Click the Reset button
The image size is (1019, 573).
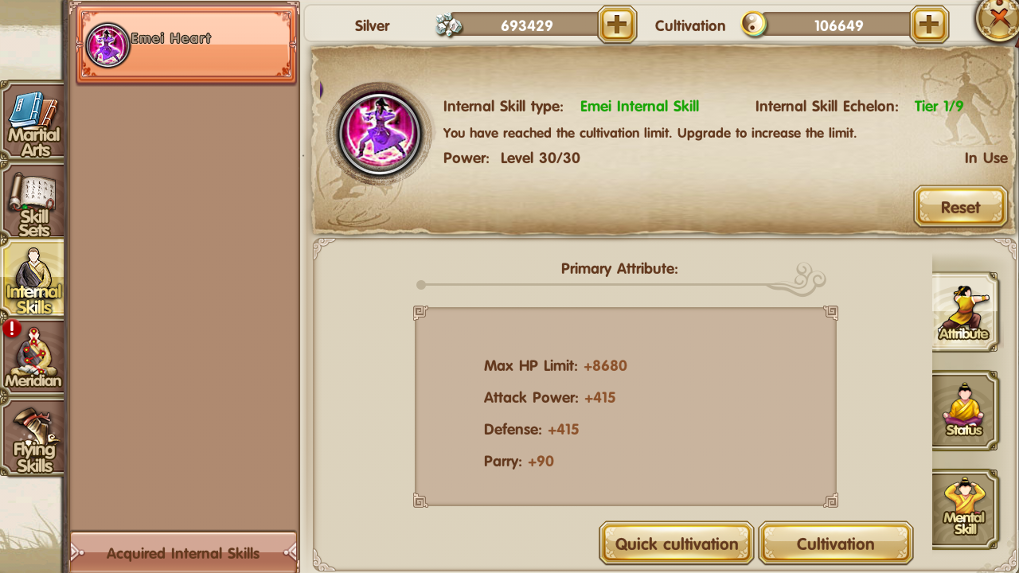click(x=961, y=207)
